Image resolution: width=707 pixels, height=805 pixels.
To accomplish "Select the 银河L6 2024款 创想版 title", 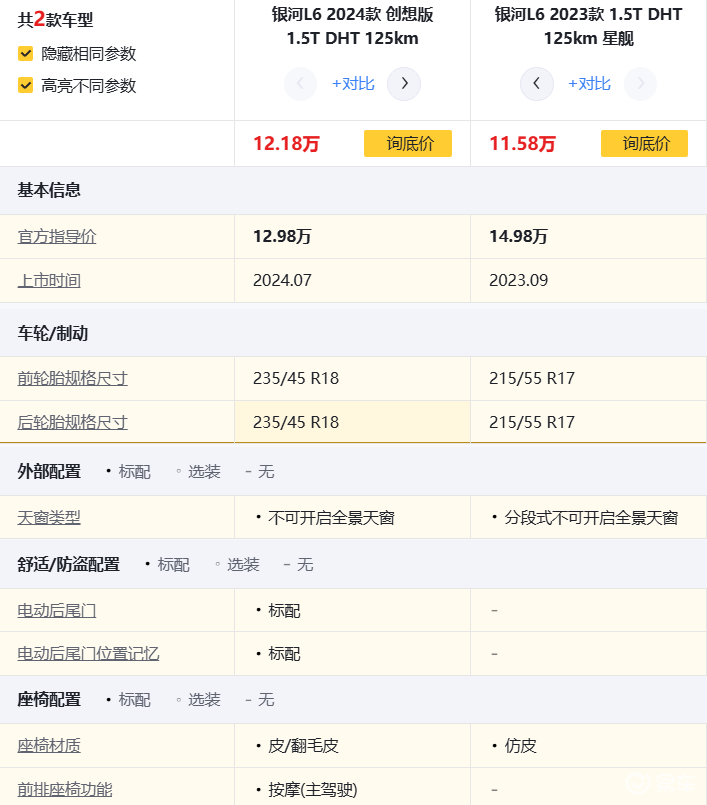I will (x=353, y=26).
